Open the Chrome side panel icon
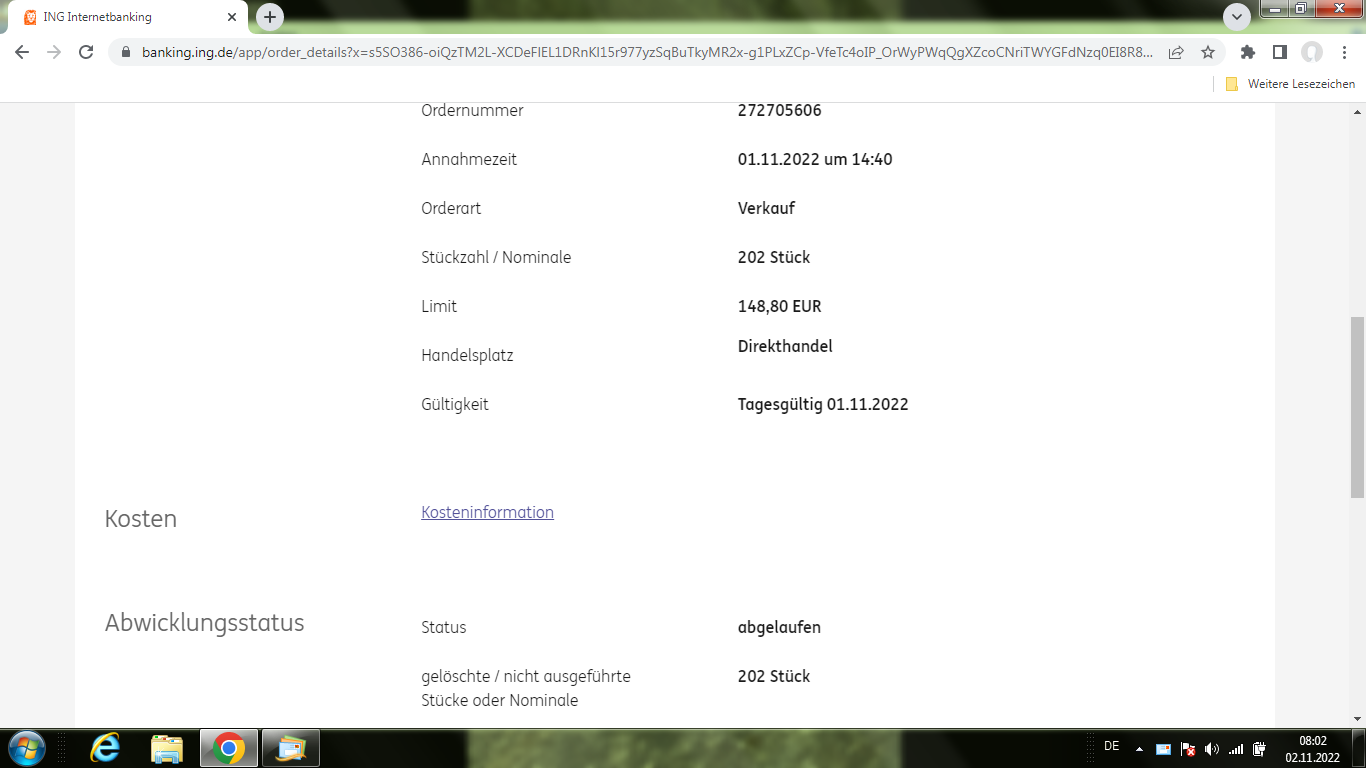 (1280, 52)
